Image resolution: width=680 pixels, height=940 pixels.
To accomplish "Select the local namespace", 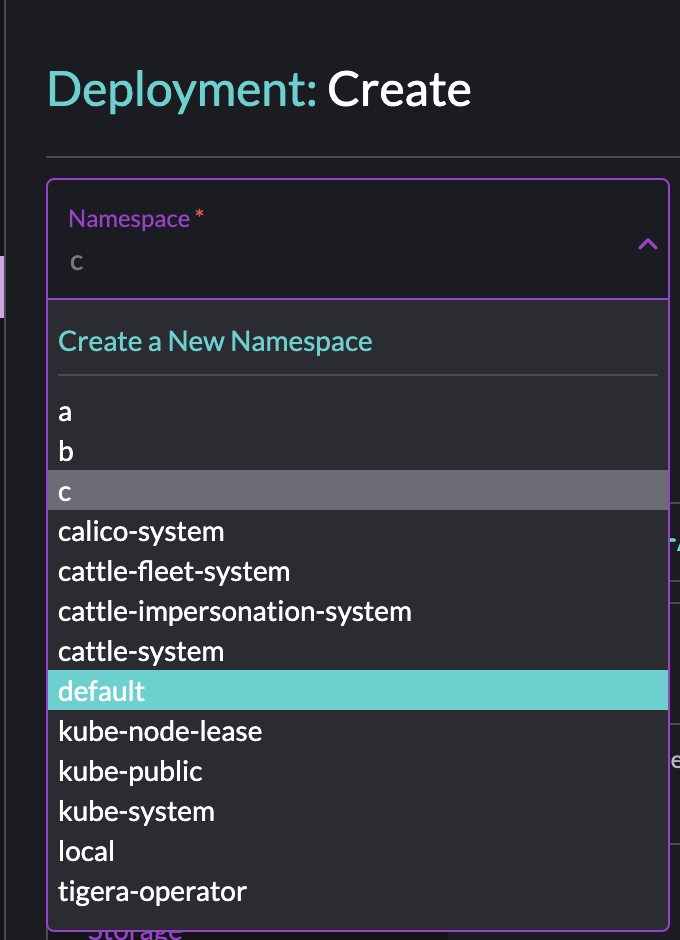I will tap(86, 851).
